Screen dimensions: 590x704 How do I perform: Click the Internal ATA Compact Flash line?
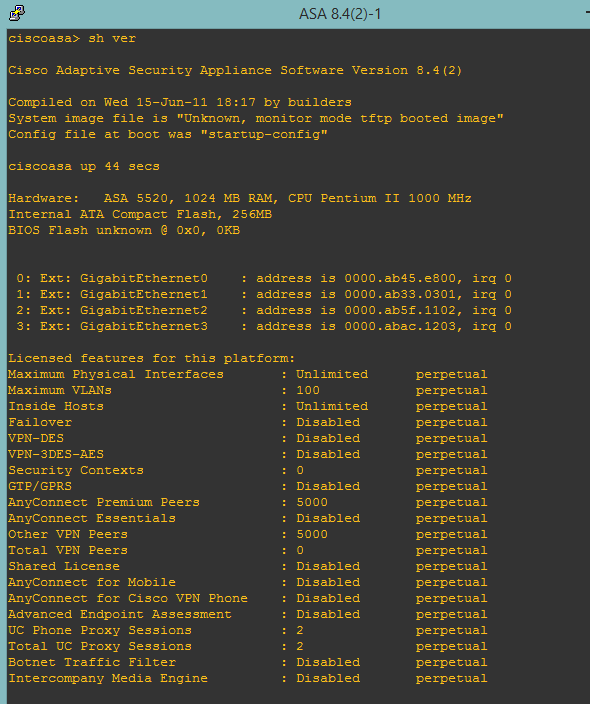tap(140, 215)
